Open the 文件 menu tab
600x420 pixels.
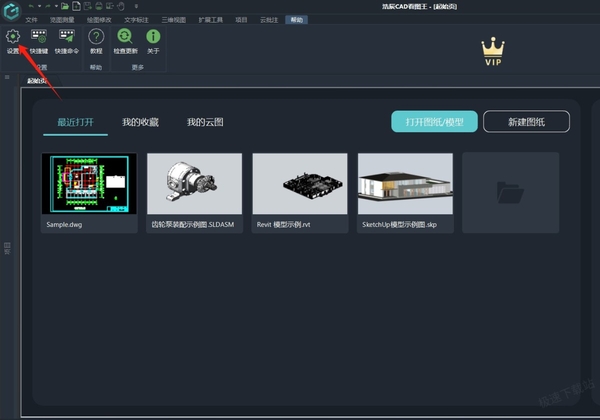[x=31, y=20]
